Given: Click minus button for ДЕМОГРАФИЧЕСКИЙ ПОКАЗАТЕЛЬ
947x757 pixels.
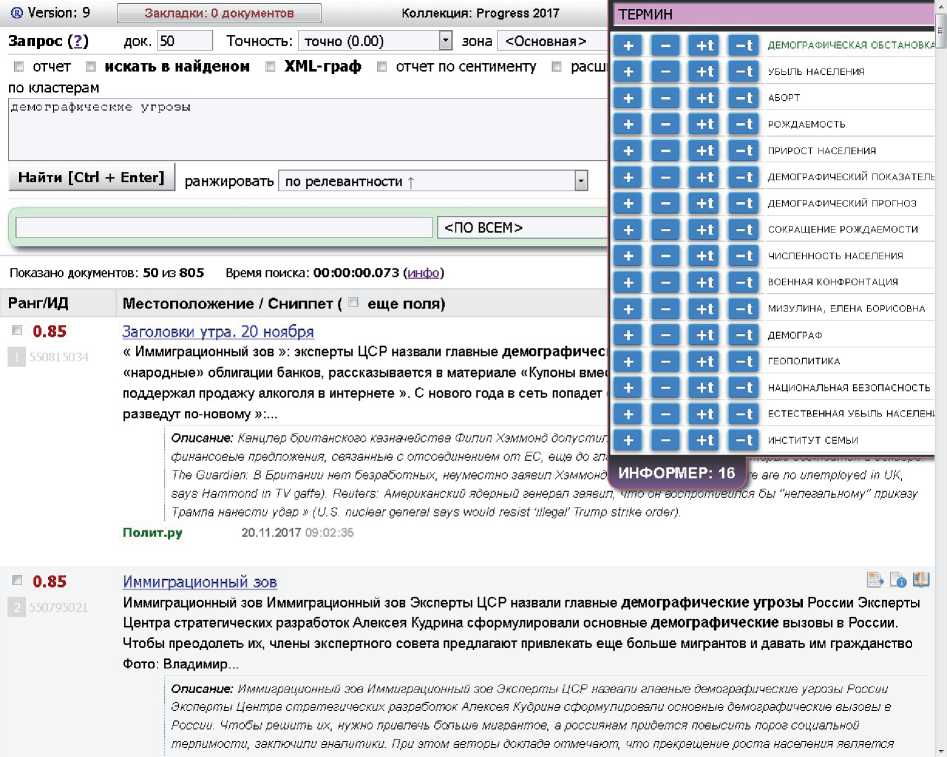Looking at the screenshot, I should [666, 177].
